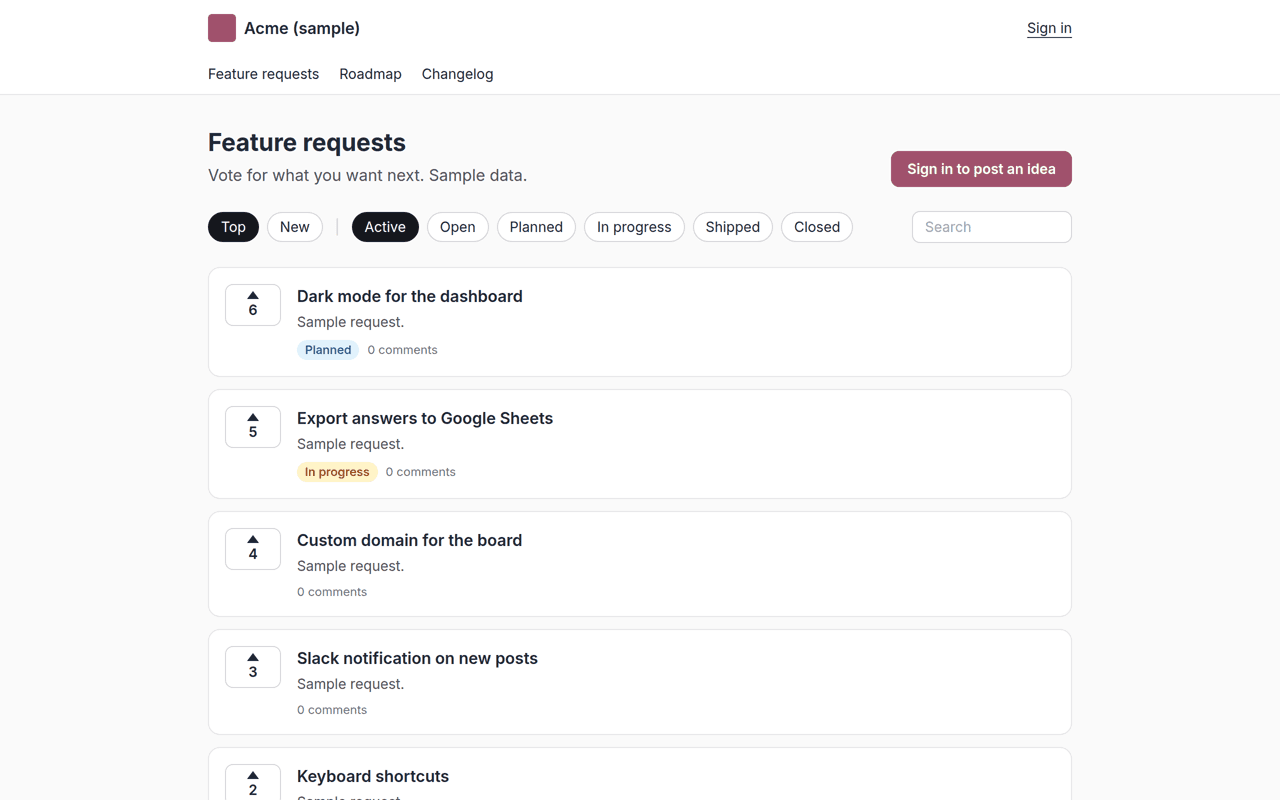Open Acme (sample) home link
1280x800 pixels.
point(284,28)
